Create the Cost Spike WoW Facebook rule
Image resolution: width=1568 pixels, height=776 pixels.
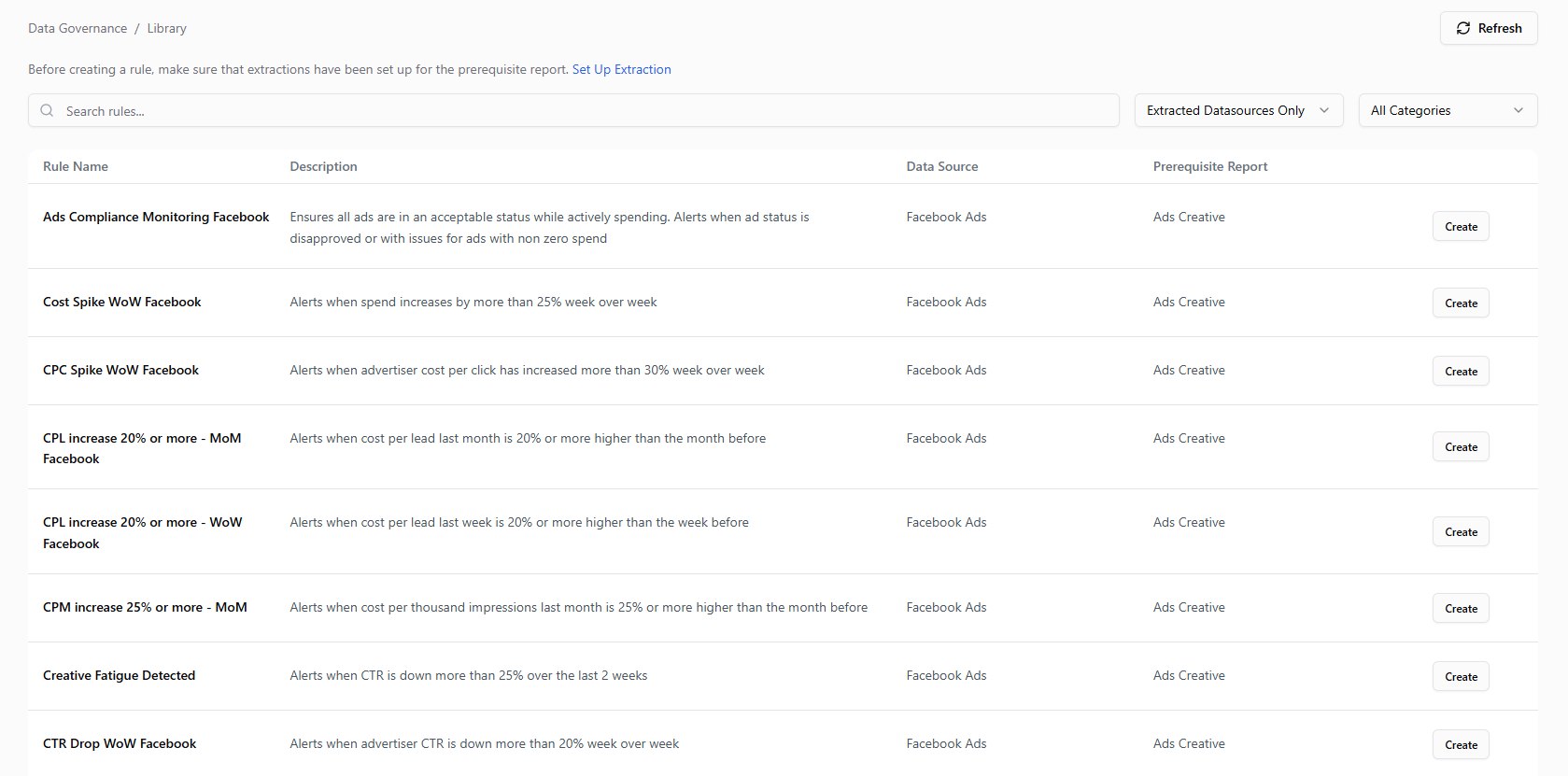pos(1461,303)
